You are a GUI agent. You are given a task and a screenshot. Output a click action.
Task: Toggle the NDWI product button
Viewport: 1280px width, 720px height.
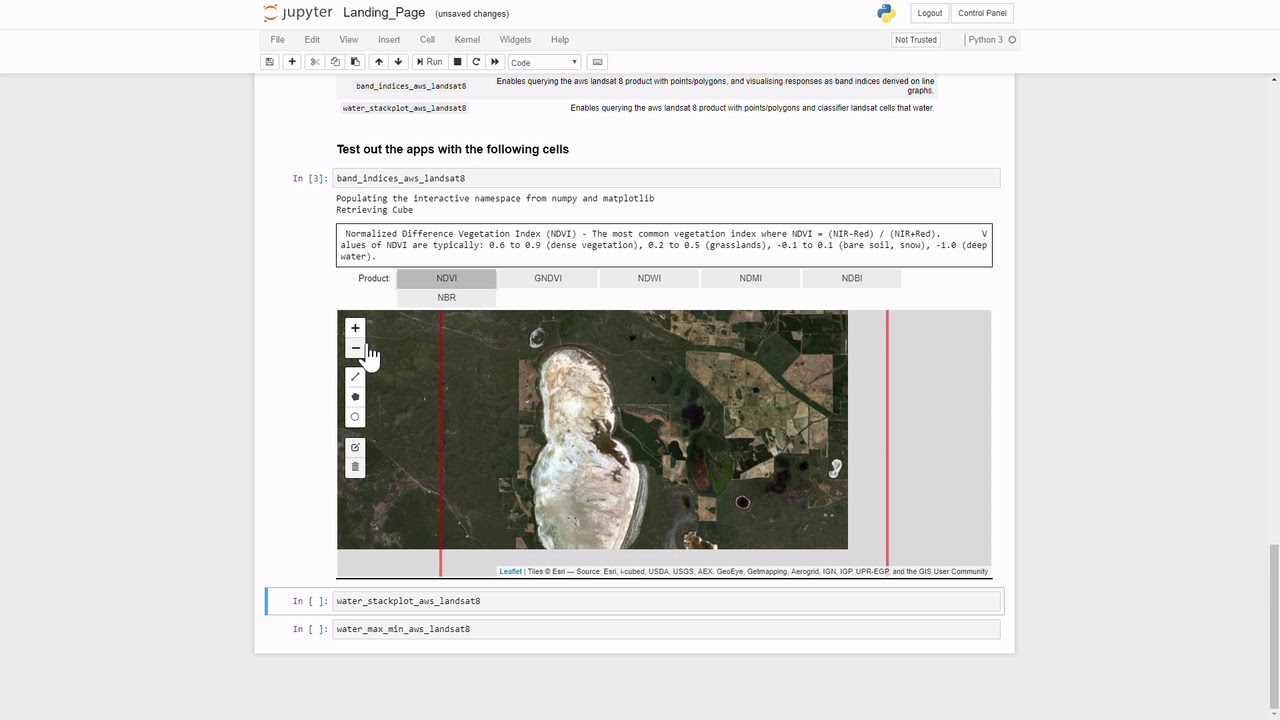coord(649,278)
